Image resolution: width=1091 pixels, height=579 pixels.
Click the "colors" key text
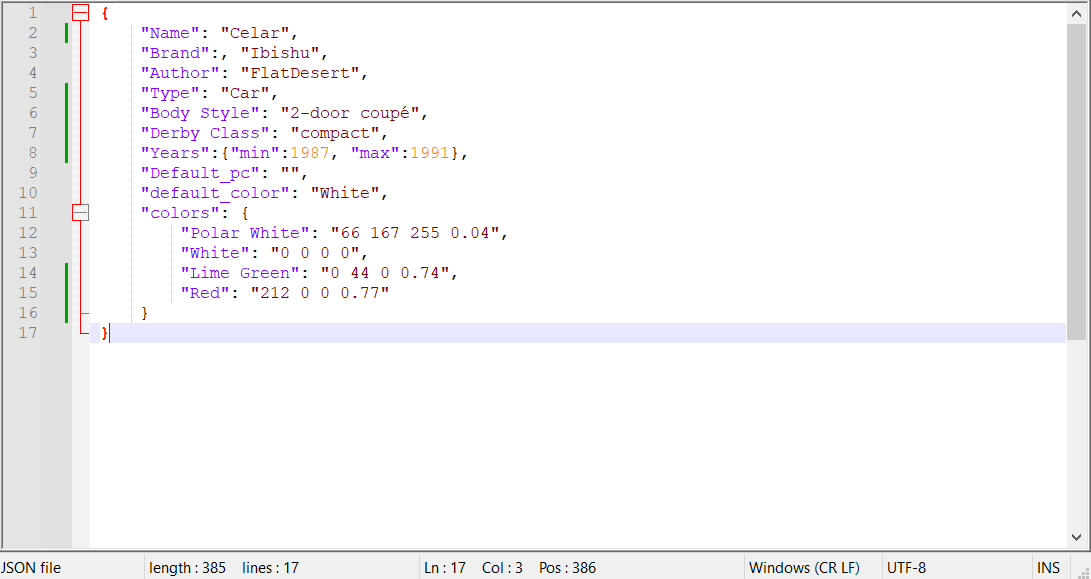point(180,214)
